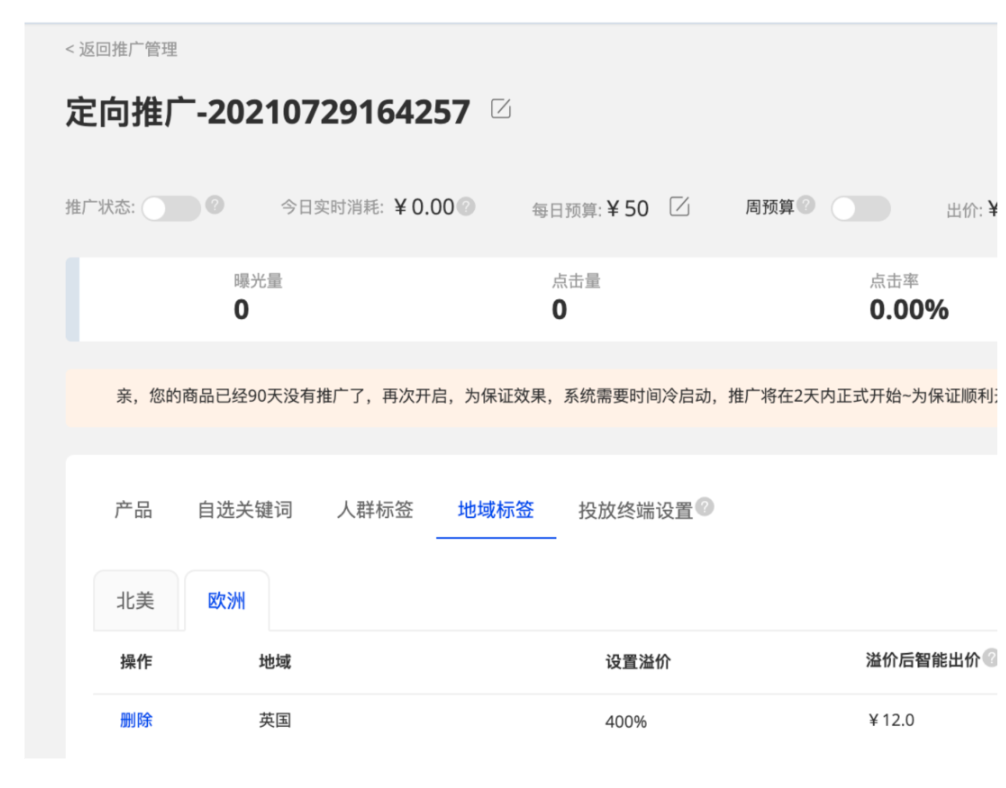Click the campaign title 定向推广-20210729164257
1006x788 pixels.
point(268,112)
